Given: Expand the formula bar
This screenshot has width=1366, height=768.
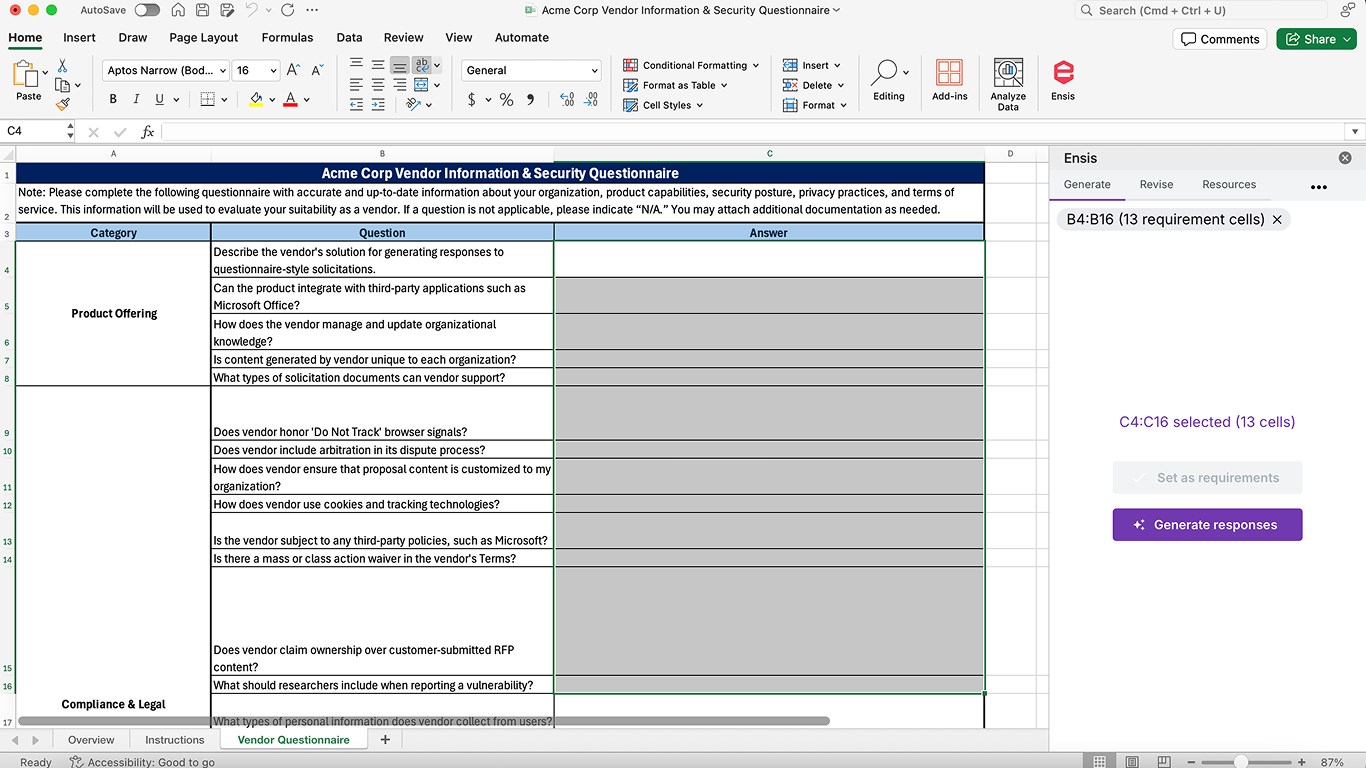Looking at the screenshot, I should [x=1355, y=132].
